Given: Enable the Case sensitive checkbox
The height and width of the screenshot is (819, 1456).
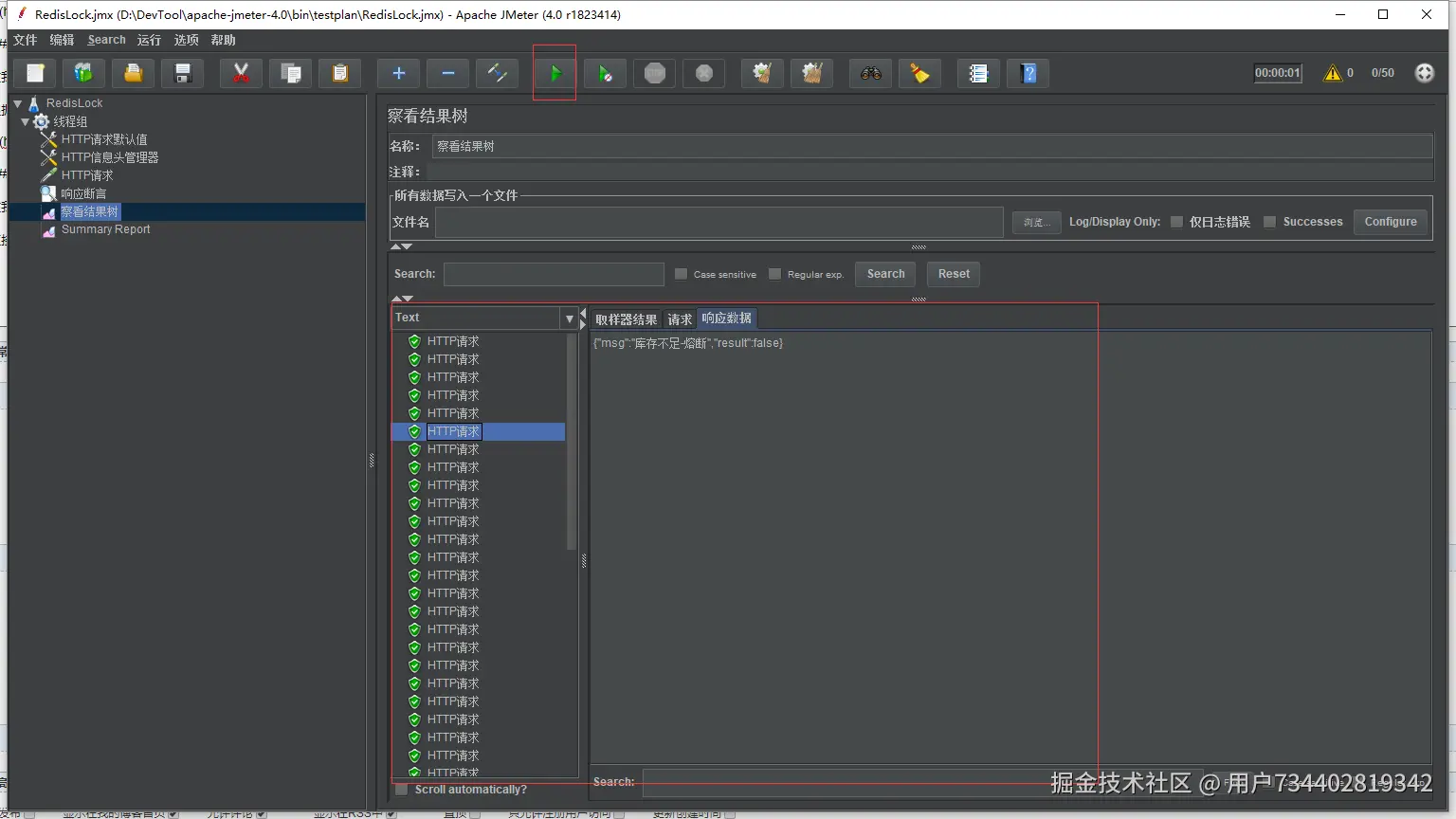Looking at the screenshot, I should tap(681, 274).
